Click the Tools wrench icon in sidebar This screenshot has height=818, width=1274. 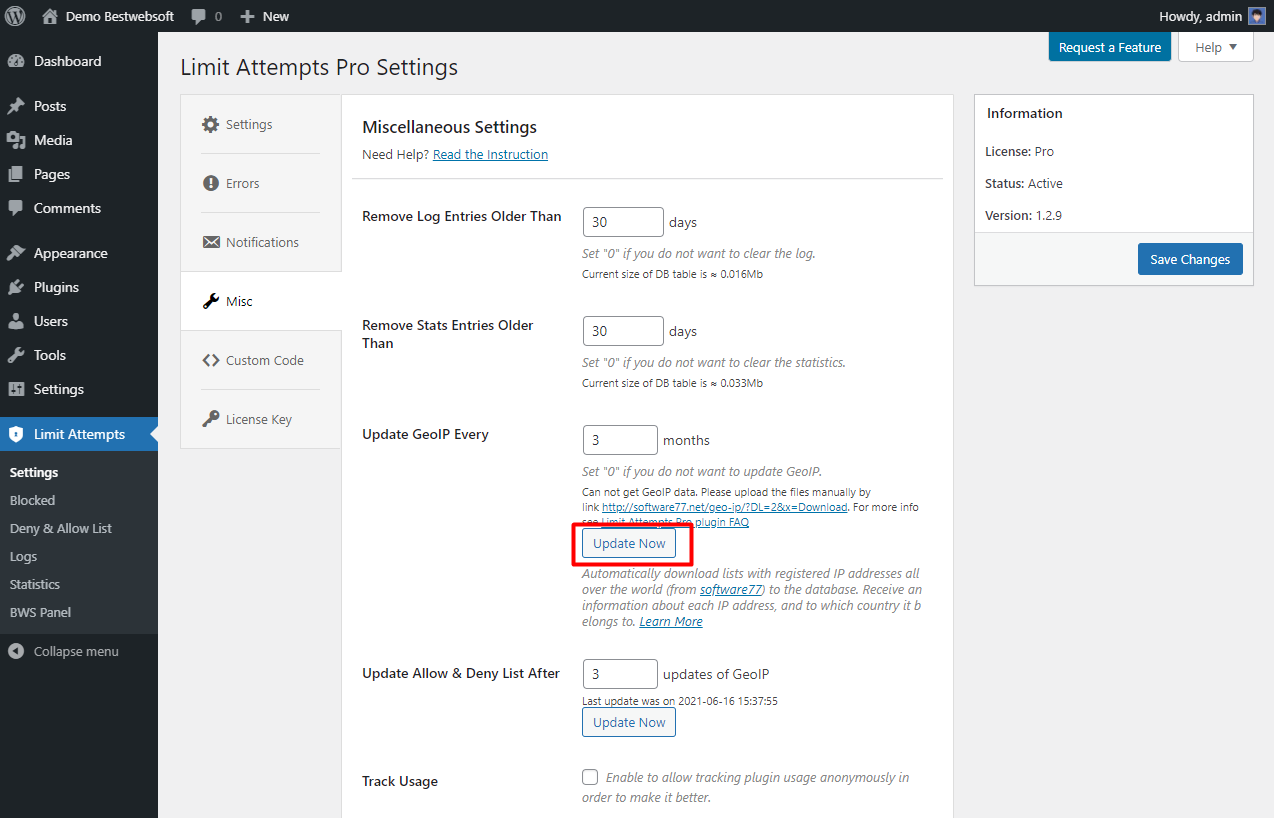click(x=16, y=355)
